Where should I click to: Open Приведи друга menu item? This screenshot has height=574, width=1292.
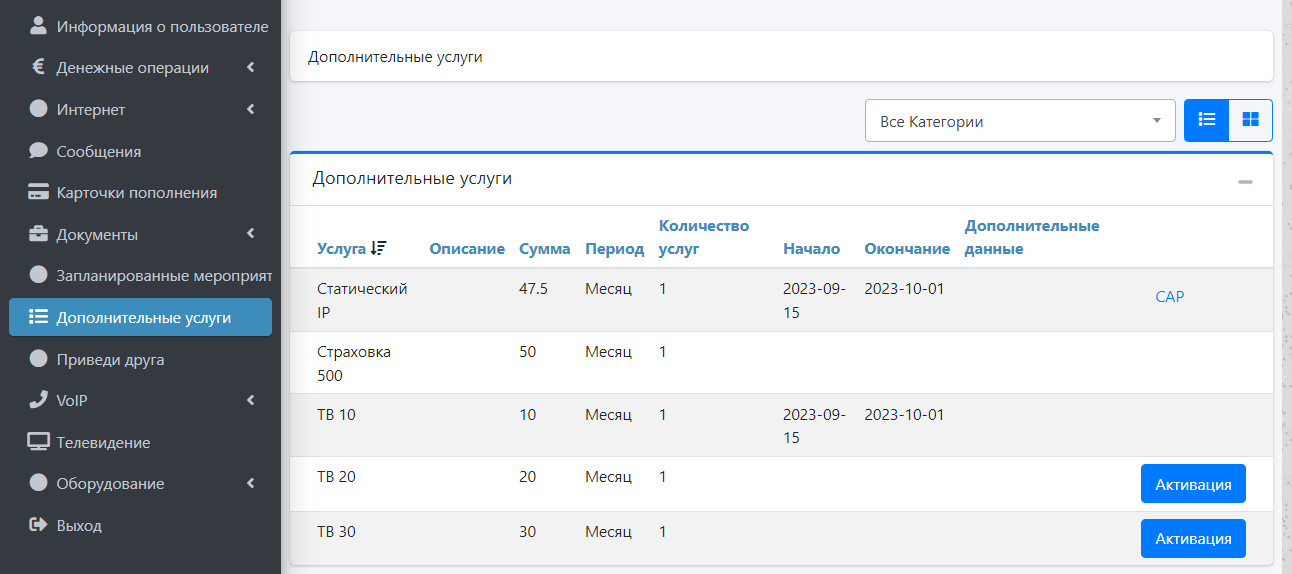pyautogui.click(x=110, y=359)
